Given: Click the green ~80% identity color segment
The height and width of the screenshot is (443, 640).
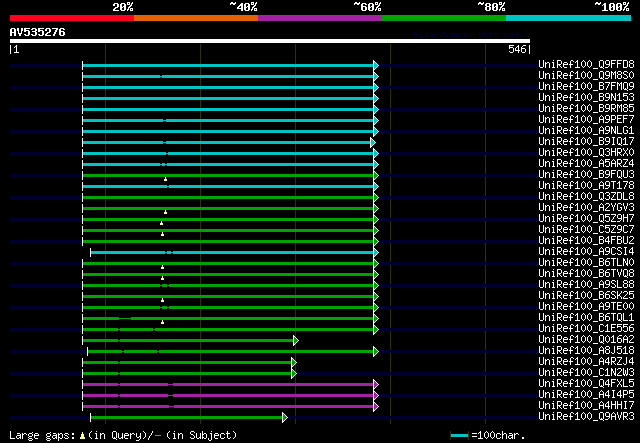Looking at the screenshot, I should click(444, 18).
